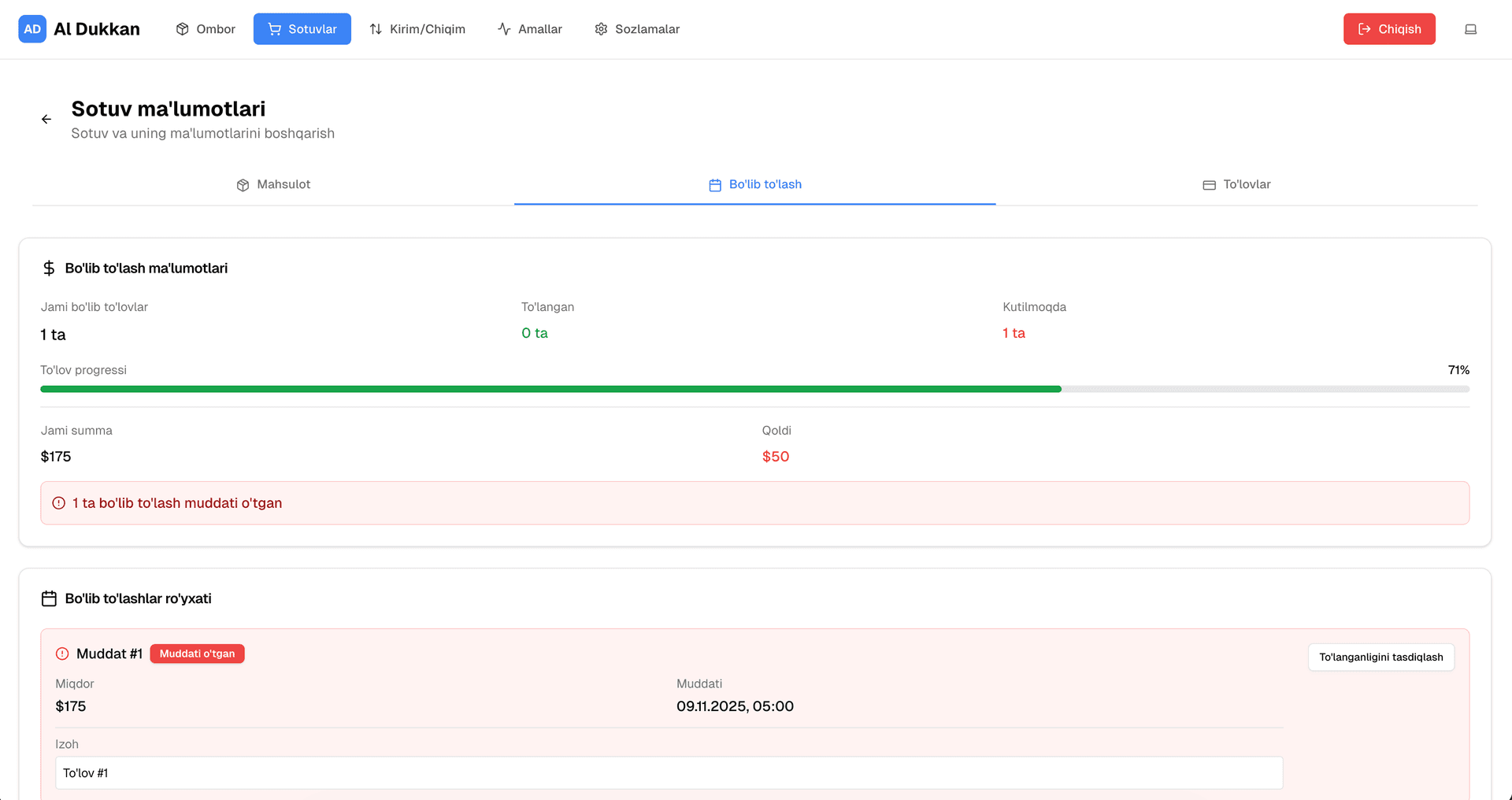Click the laptop theme icon
The width and height of the screenshot is (1512, 800).
point(1469,29)
